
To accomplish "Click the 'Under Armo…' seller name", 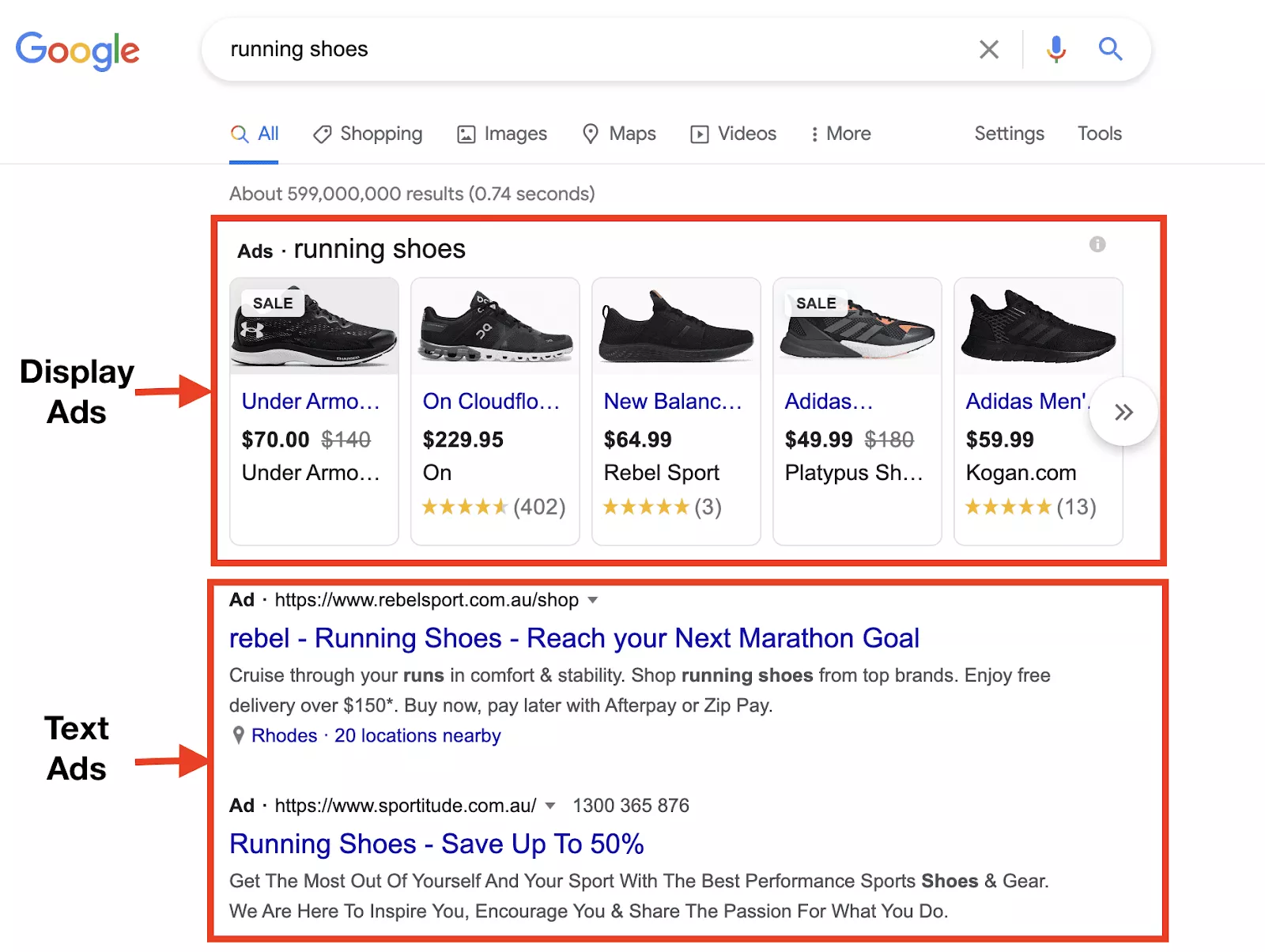I will pyautogui.click(x=311, y=473).
